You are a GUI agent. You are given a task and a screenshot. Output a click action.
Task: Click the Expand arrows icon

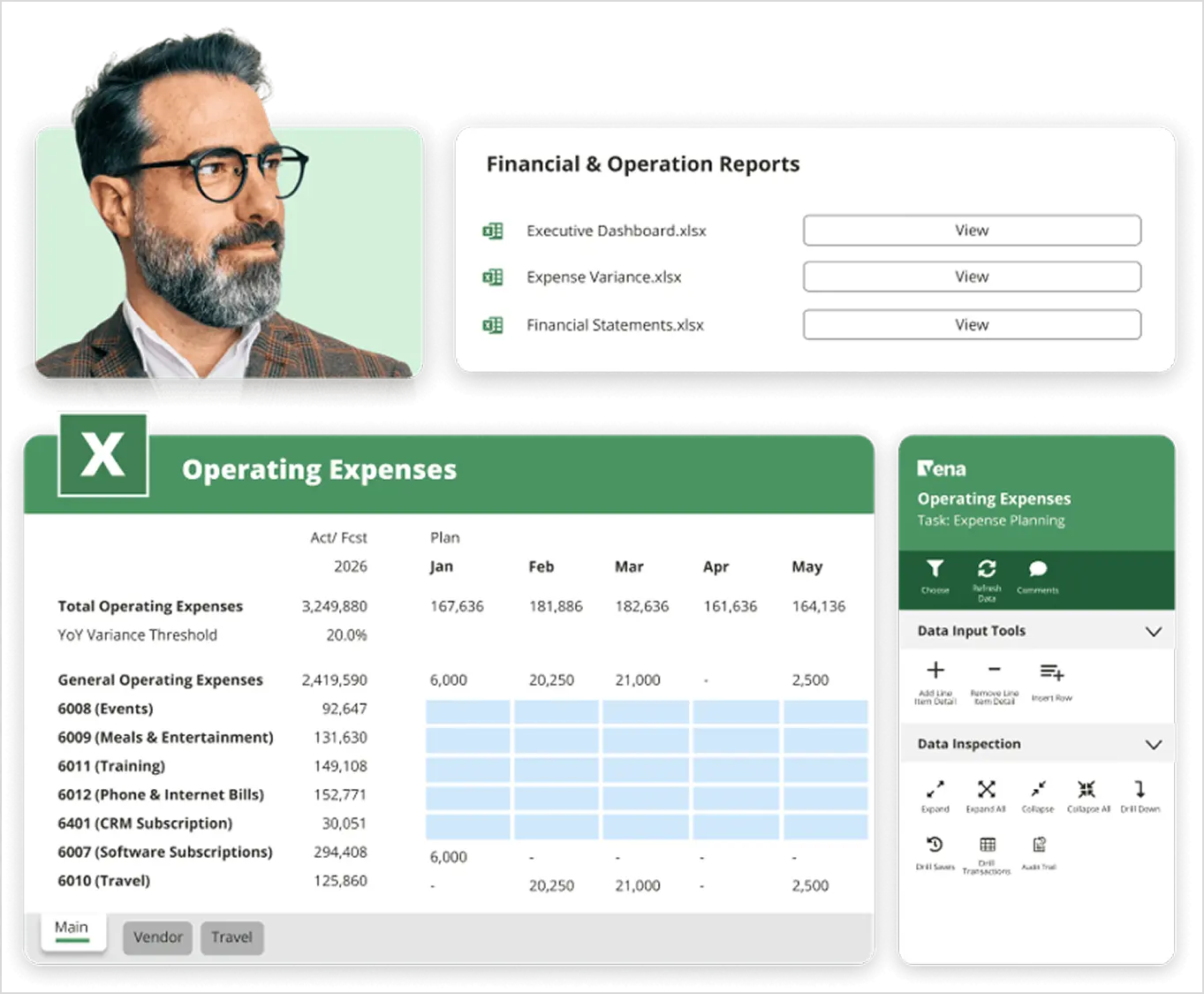pyautogui.click(x=935, y=788)
